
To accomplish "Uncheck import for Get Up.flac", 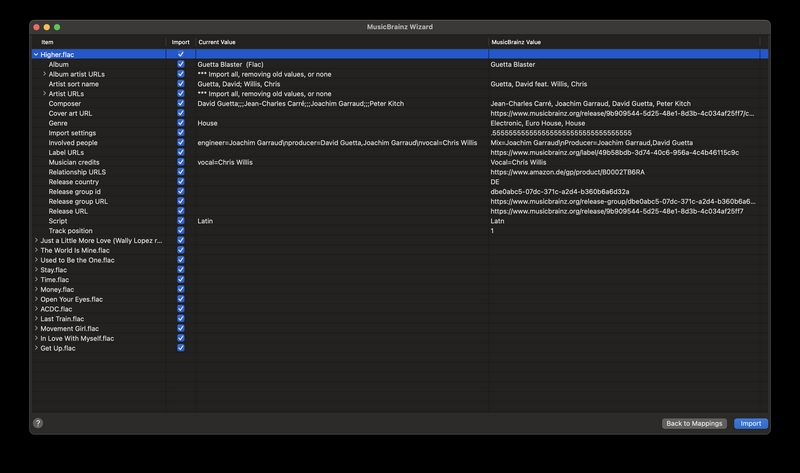I will pyautogui.click(x=181, y=348).
